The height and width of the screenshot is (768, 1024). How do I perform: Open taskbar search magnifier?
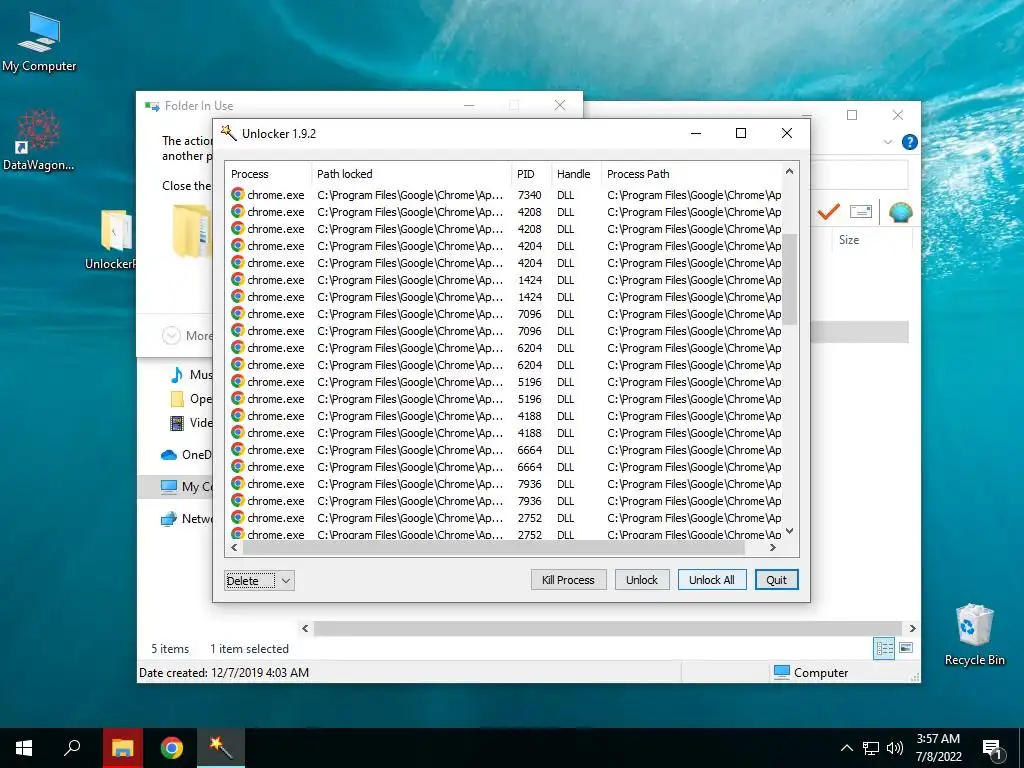pos(72,748)
